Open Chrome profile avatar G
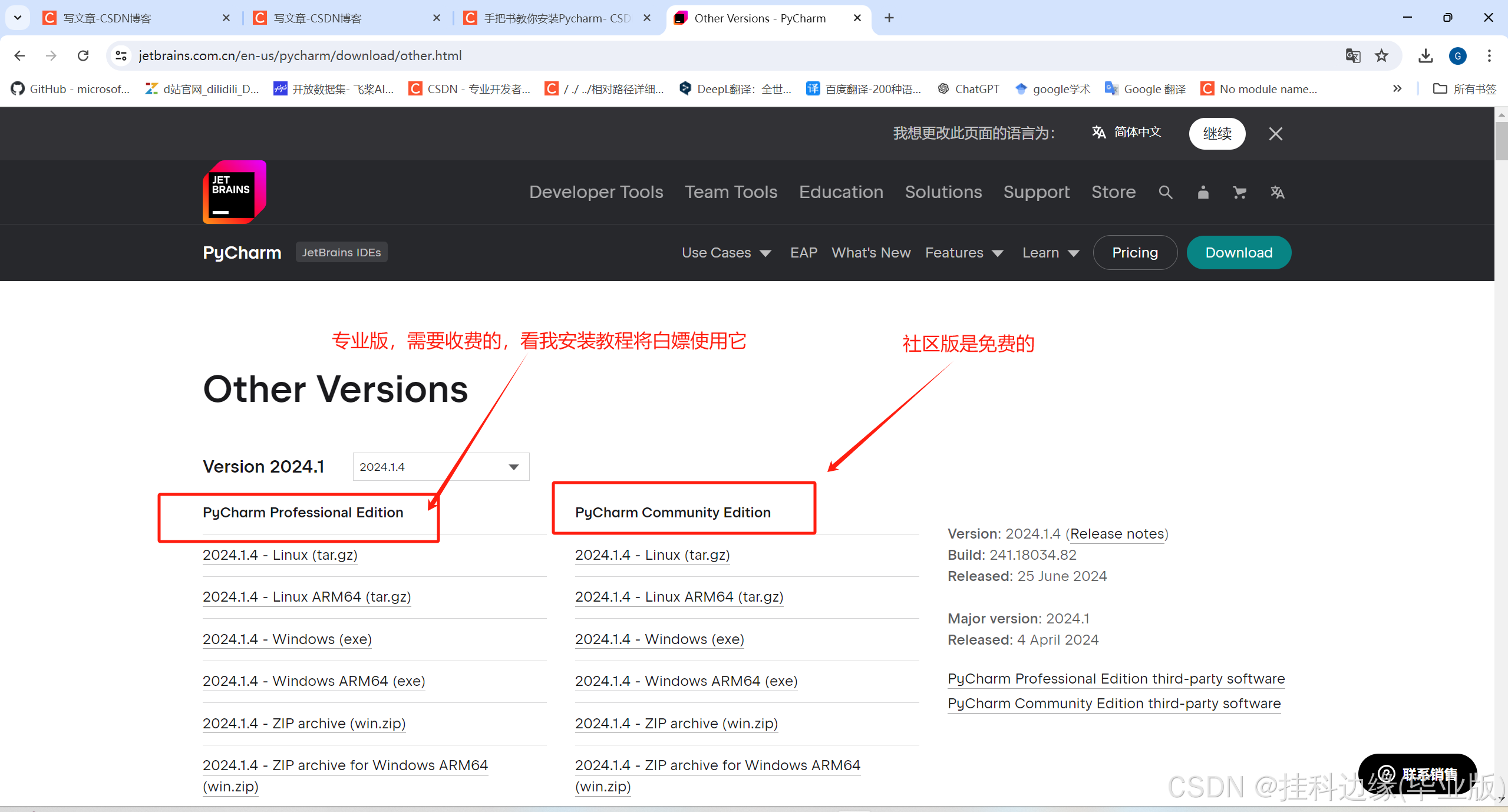1508x812 pixels. (x=1458, y=55)
